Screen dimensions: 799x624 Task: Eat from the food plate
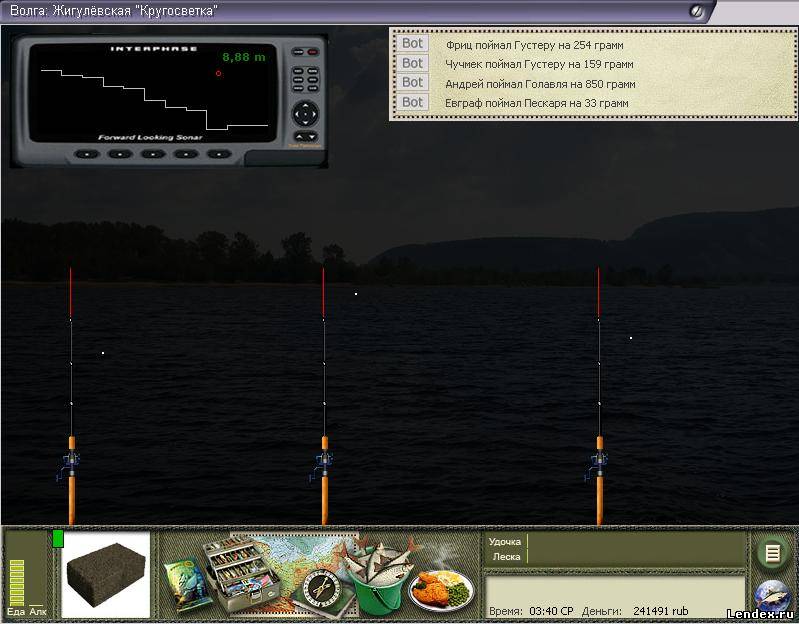(x=441, y=590)
